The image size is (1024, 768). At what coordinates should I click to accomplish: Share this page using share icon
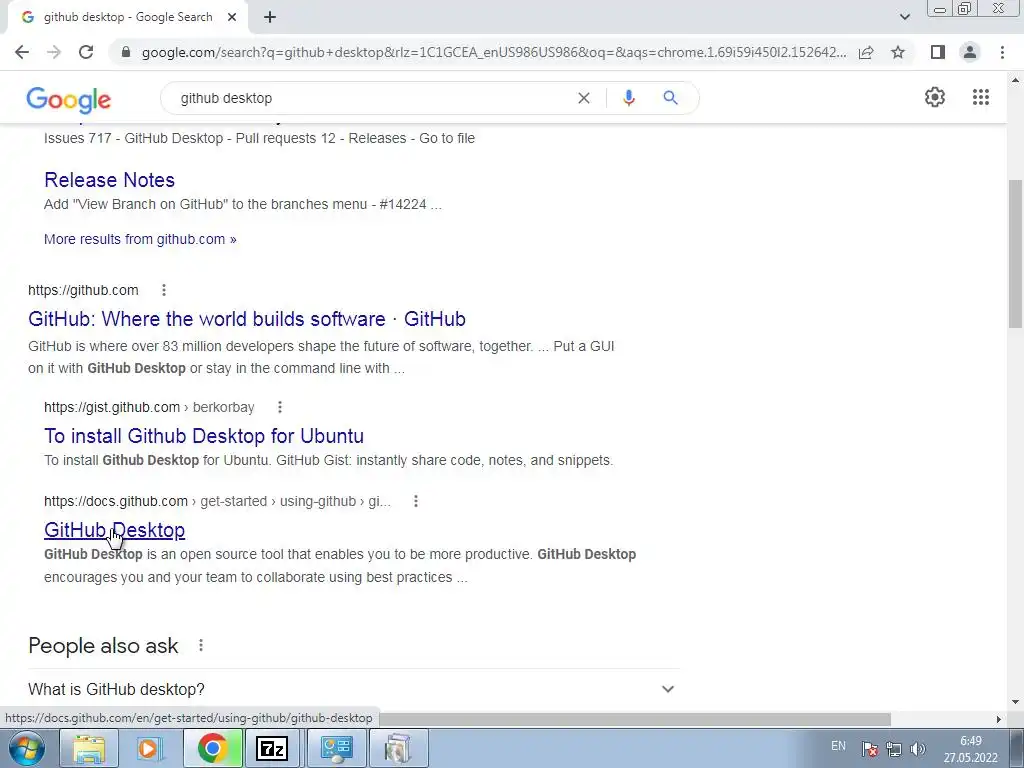pyautogui.click(x=866, y=52)
